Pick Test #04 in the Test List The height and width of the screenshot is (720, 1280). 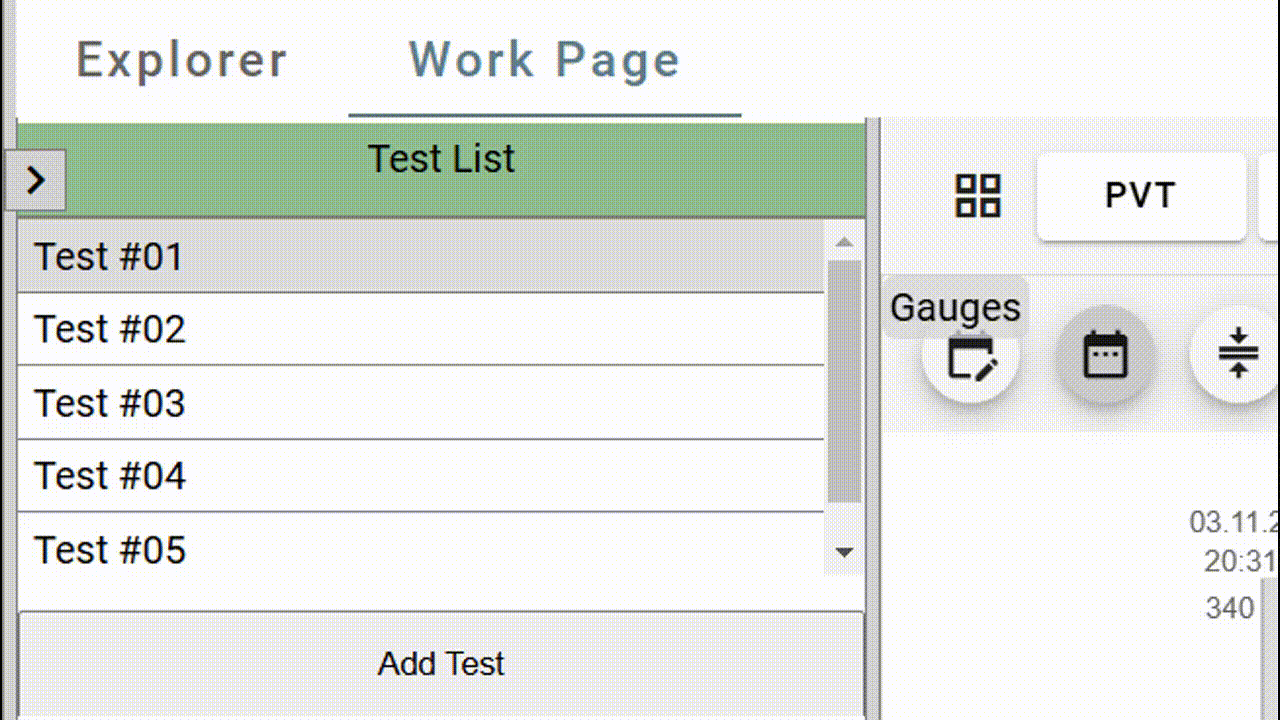[x=421, y=476]
